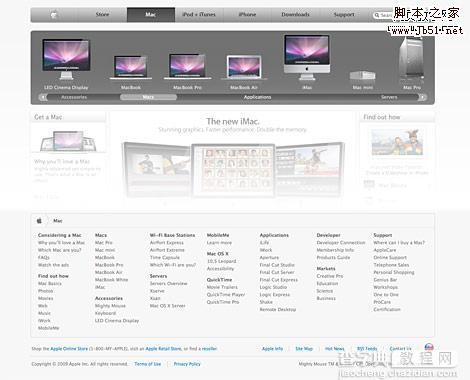The image size is (470, 380).
Task: Click the Find out how photo thumbnail
Action: pos(397,143)
